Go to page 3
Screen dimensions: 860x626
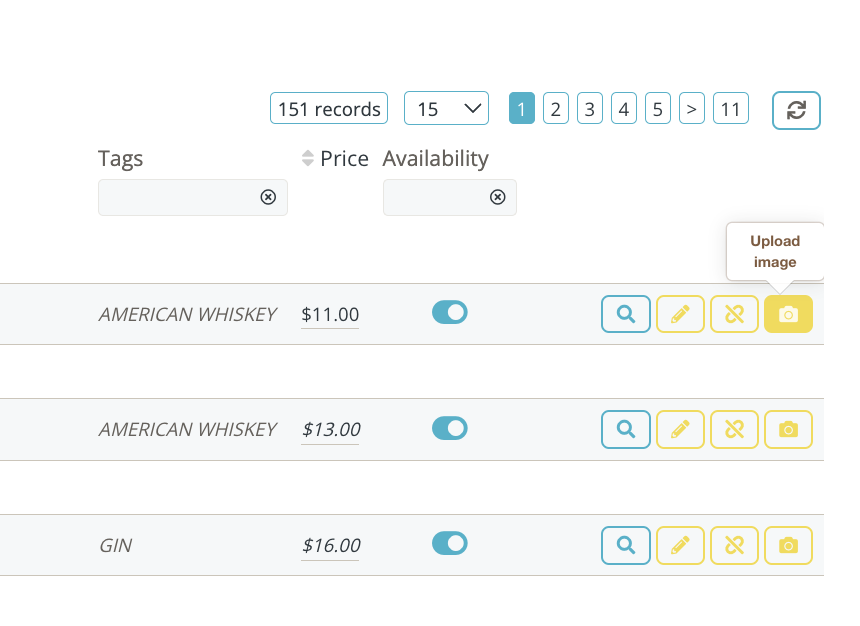[590, 109]
